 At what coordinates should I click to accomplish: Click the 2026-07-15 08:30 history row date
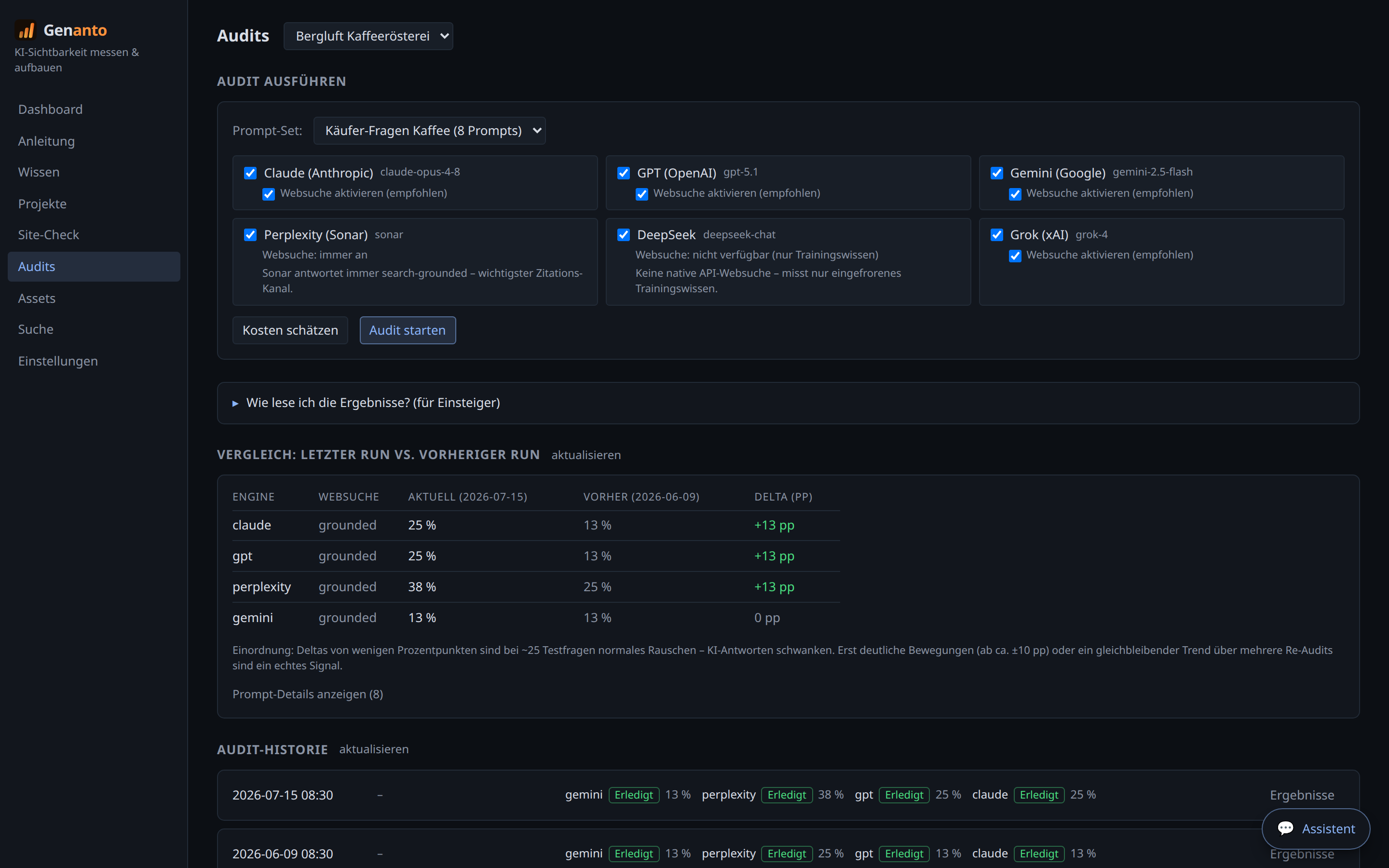[x=283, y=795]
